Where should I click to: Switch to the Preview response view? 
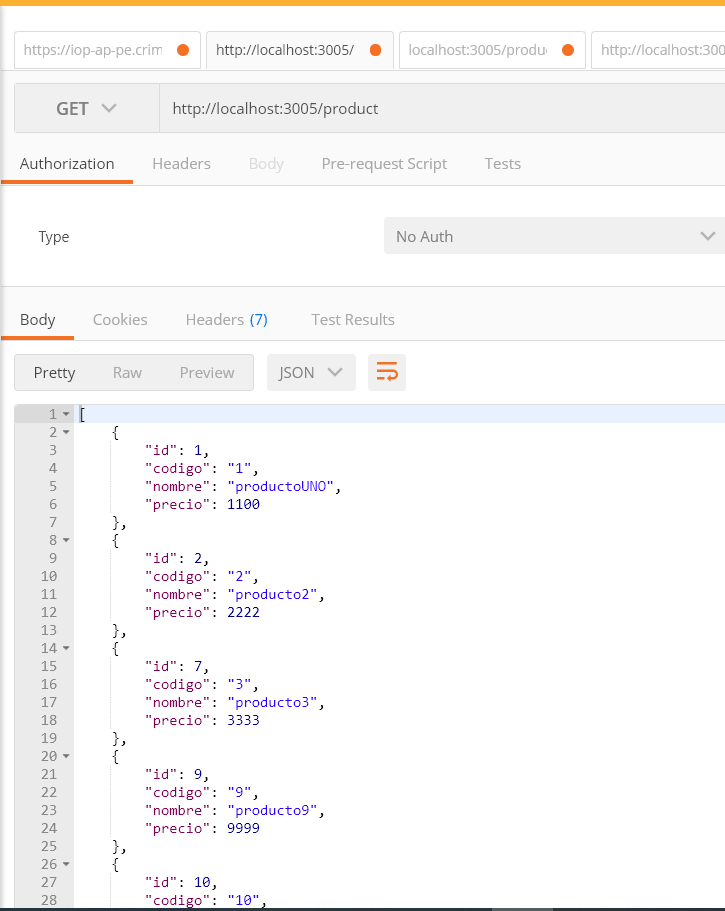206,372
